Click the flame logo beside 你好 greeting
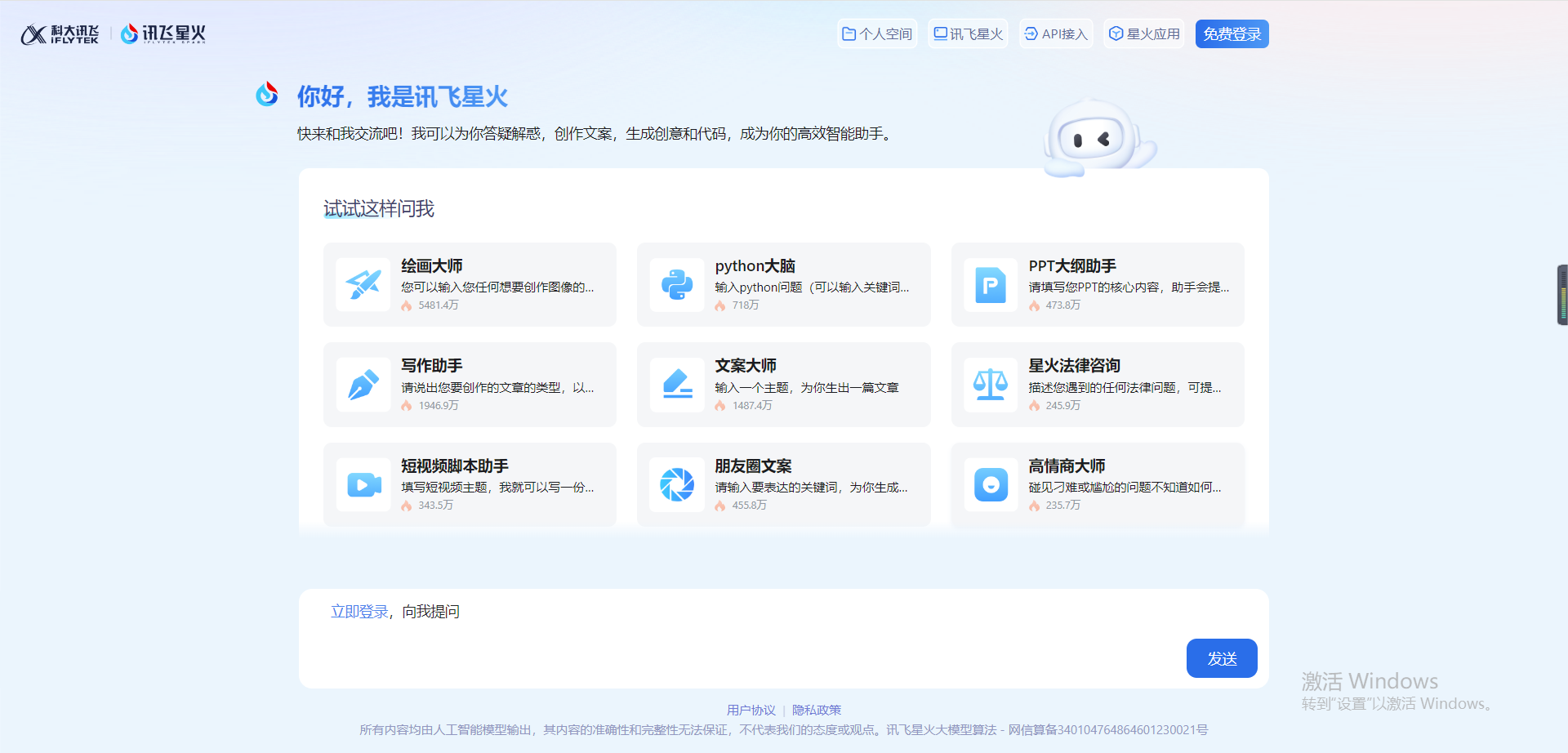The width and height of the screenshot is (1568, 753). (x=267, y=94)
